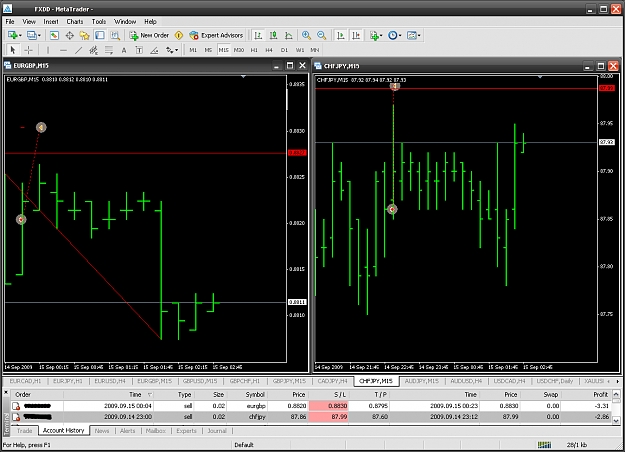Expand the Profiles dropdown arrow
625x452 pixels.
(x=39, y=36)
